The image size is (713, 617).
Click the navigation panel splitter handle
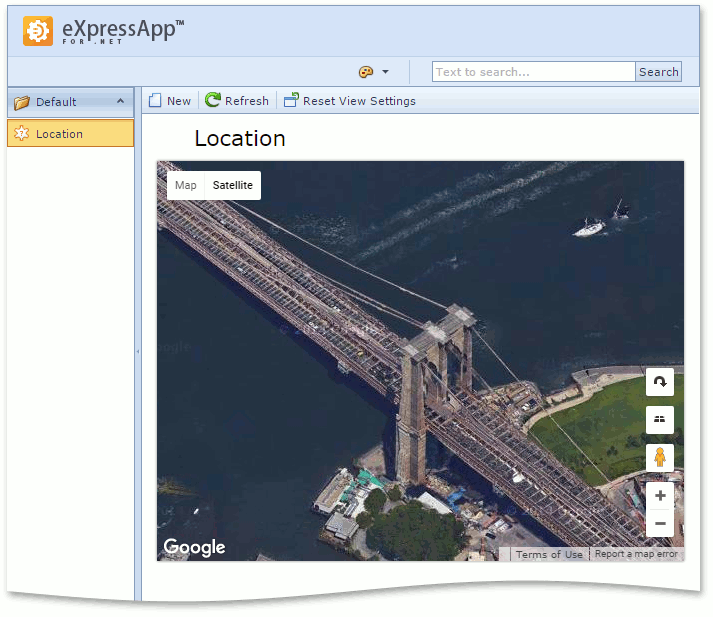point(138,351)
